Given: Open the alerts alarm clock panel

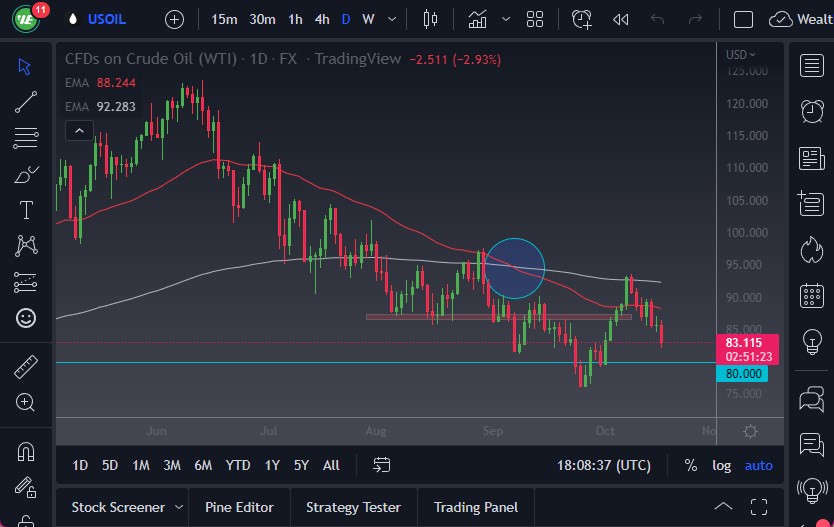Looking at the screenshot, I should click(812, 111).
